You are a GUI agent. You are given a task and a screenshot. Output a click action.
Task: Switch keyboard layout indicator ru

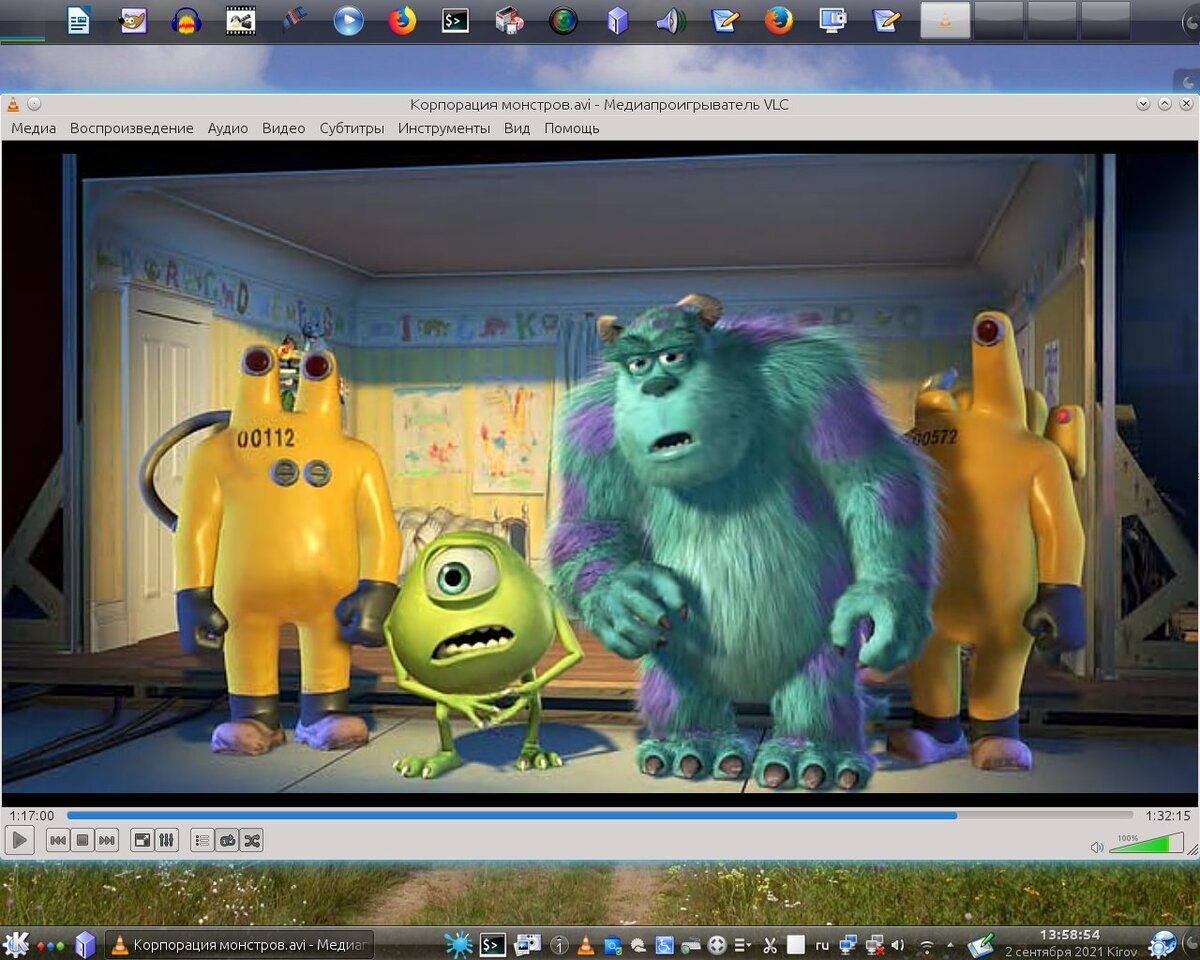pyautogui.click(x=822, y=945)
